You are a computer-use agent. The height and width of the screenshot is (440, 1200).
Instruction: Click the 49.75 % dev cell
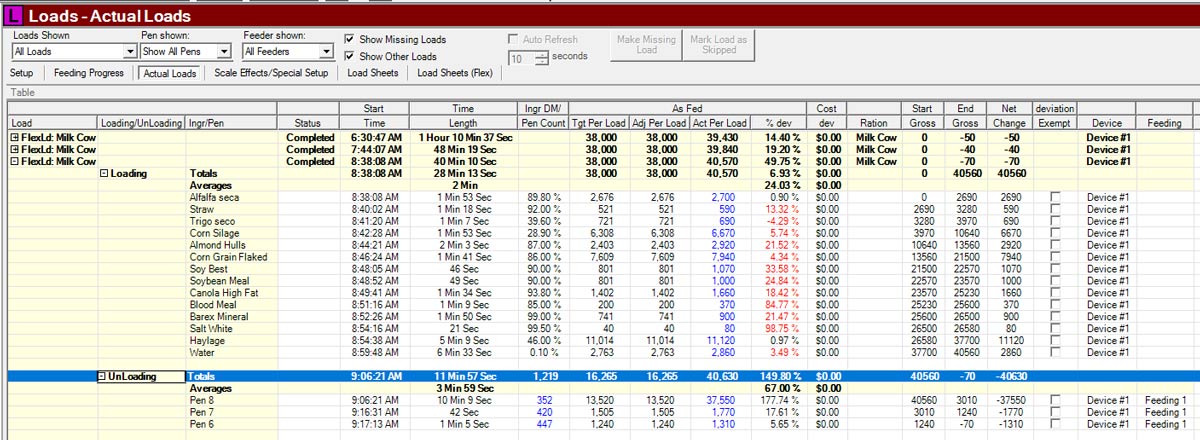[x=784, y=162]
